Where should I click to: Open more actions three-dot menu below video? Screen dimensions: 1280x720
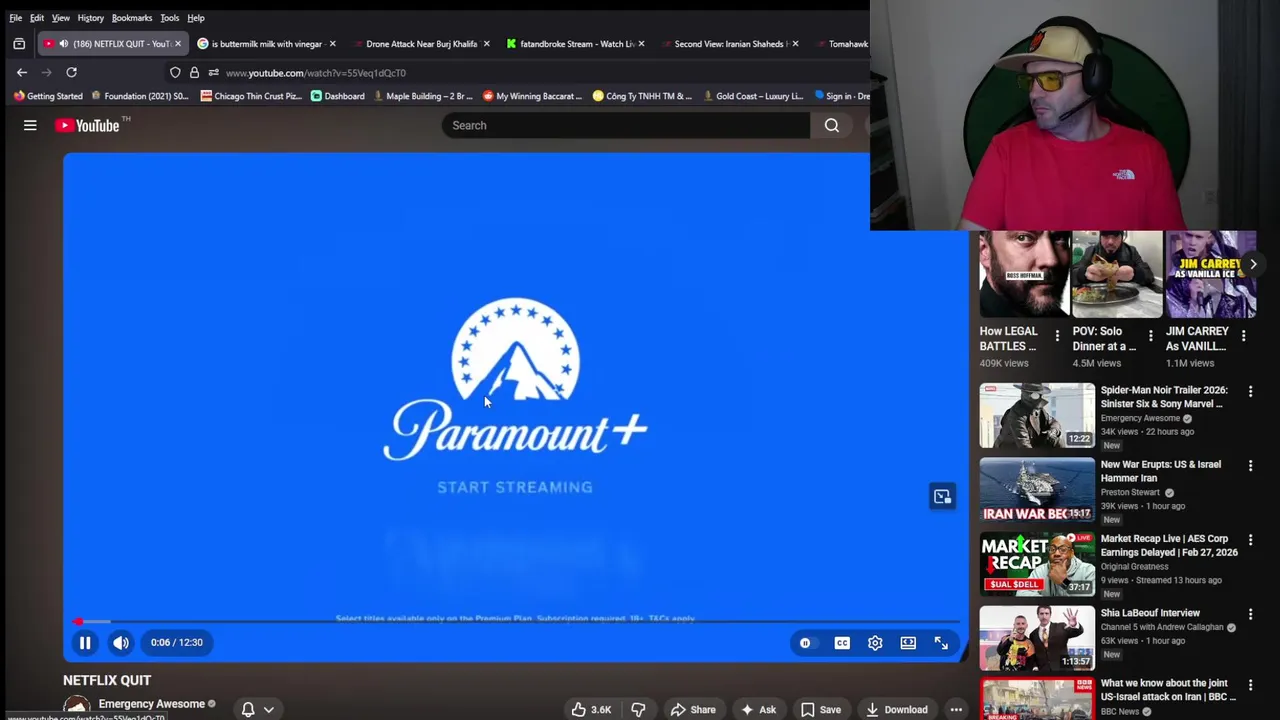(956, 710)
